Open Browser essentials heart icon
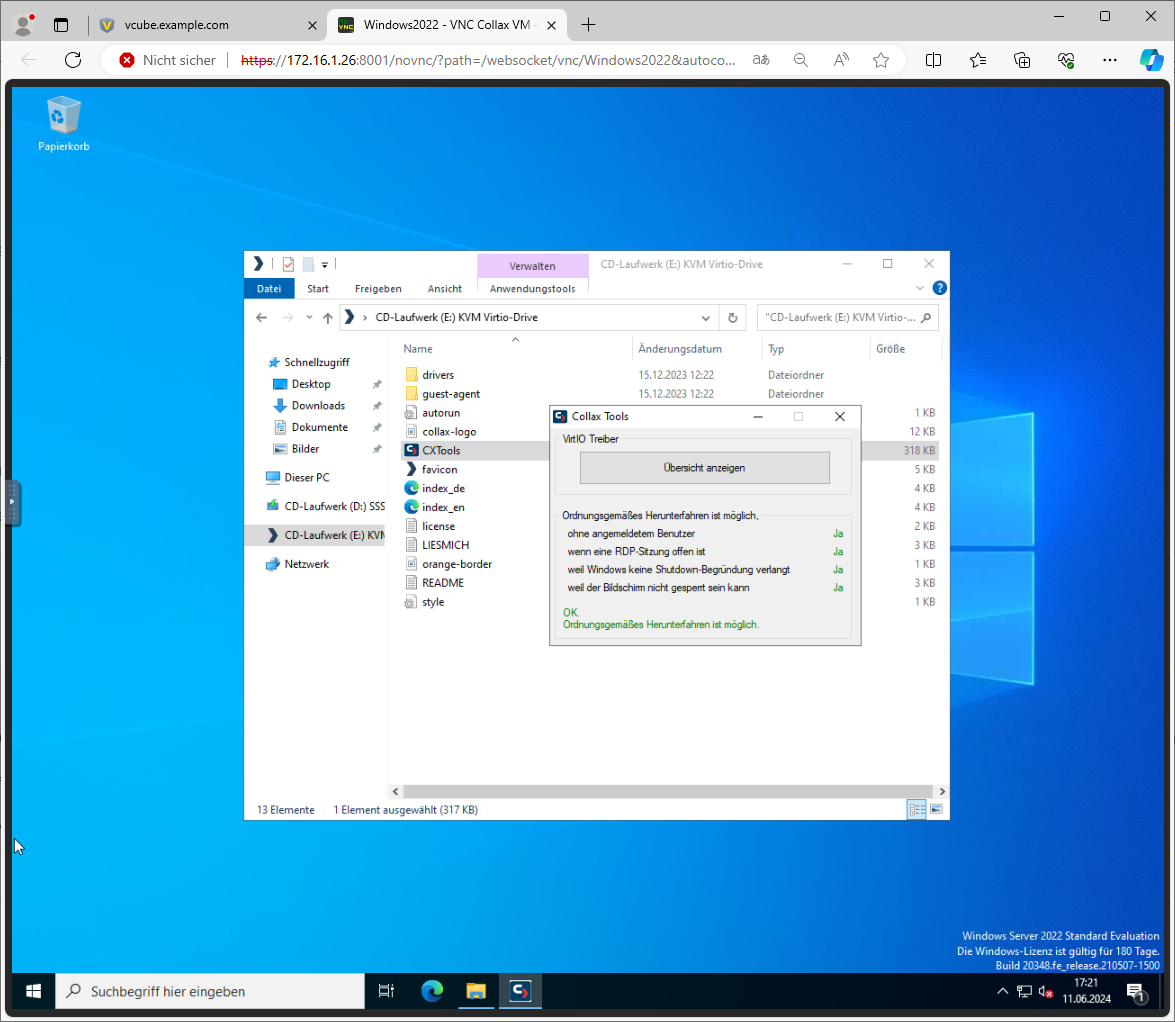This screenshot has width=1175, height=1022. point(1066,60)
